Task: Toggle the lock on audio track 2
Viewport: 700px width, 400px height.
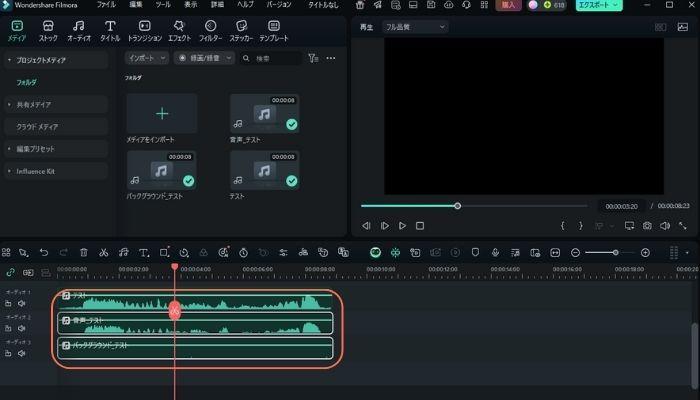Action: tap(9, 327)
